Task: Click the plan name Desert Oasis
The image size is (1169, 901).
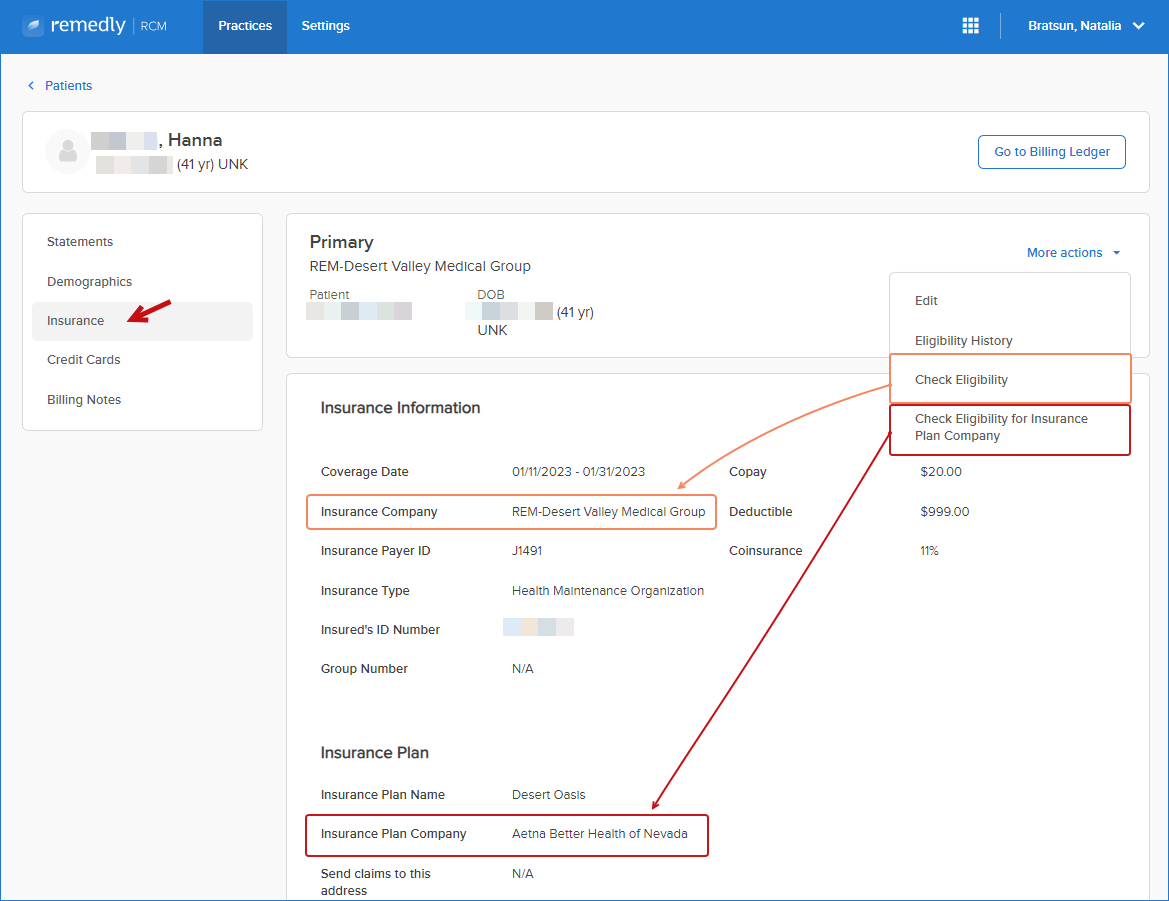Action: pos(549,795)
